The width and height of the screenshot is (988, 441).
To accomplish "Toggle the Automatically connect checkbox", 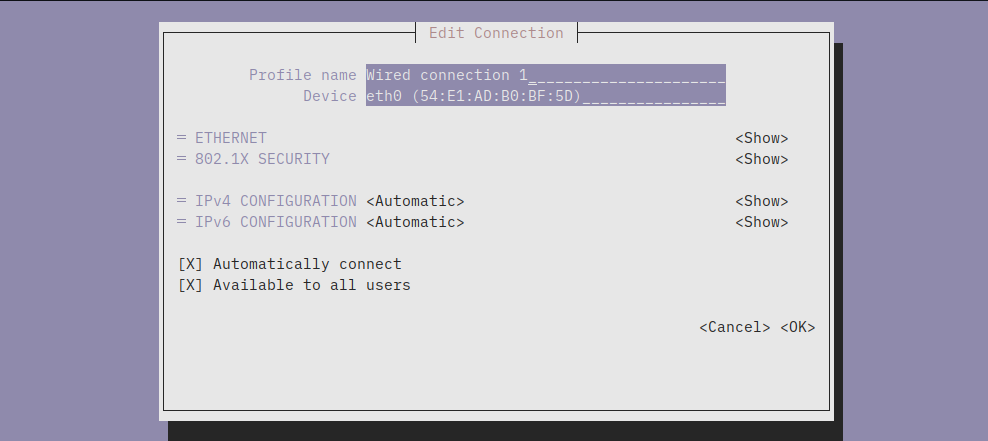I will click(190, 264).
